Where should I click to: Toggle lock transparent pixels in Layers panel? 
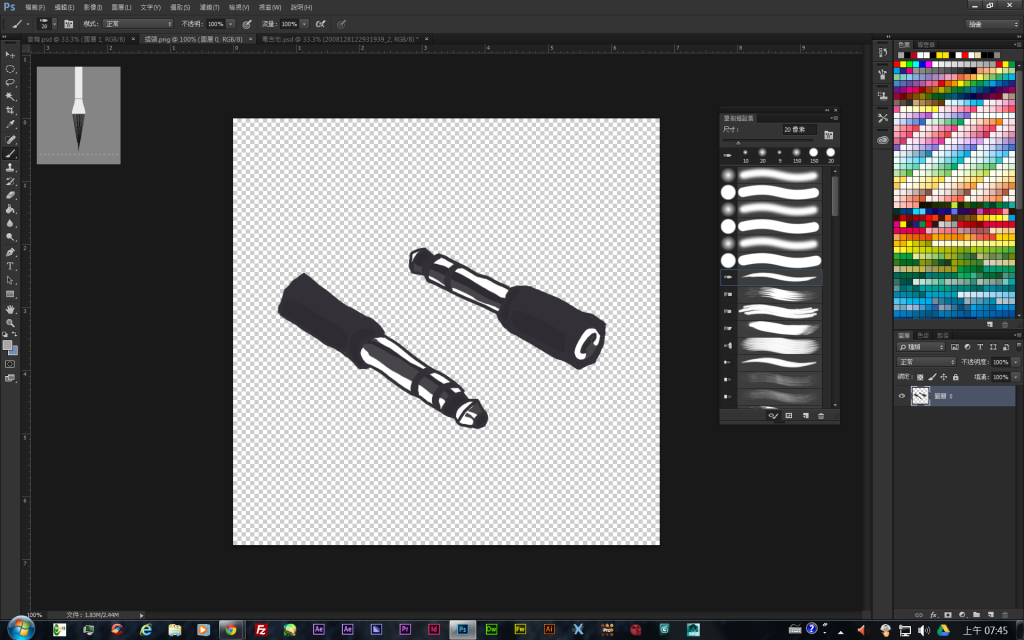pos(921,377)
